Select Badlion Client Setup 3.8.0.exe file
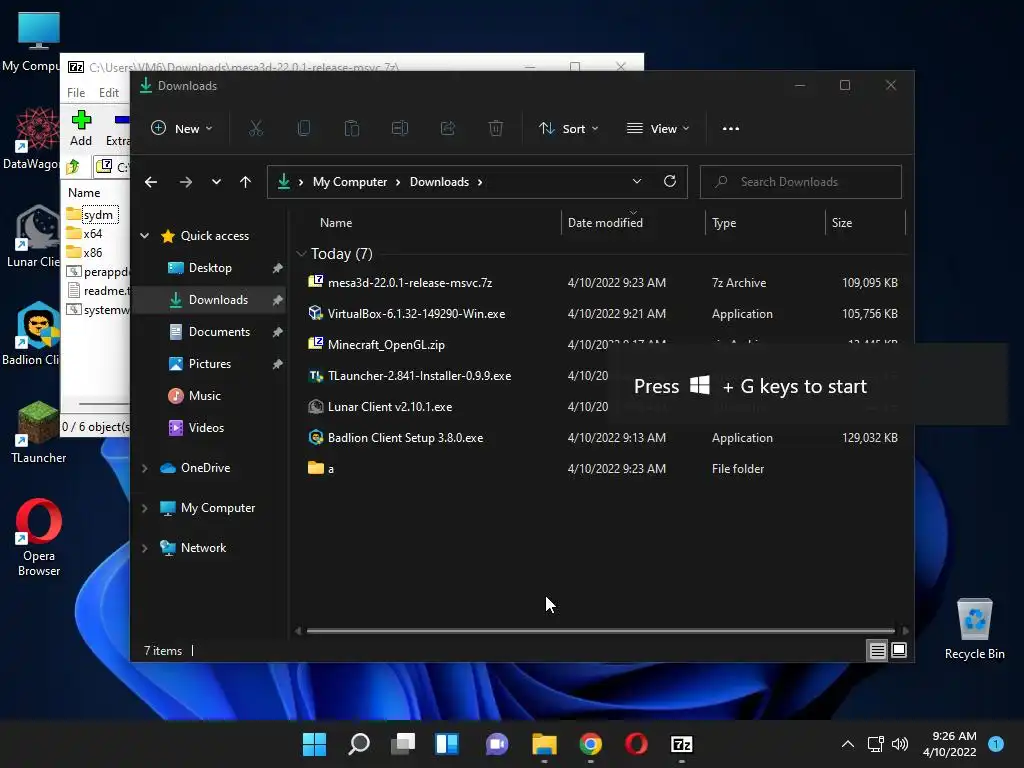This screenshot has width=1024, height=768. coord(406,438)
